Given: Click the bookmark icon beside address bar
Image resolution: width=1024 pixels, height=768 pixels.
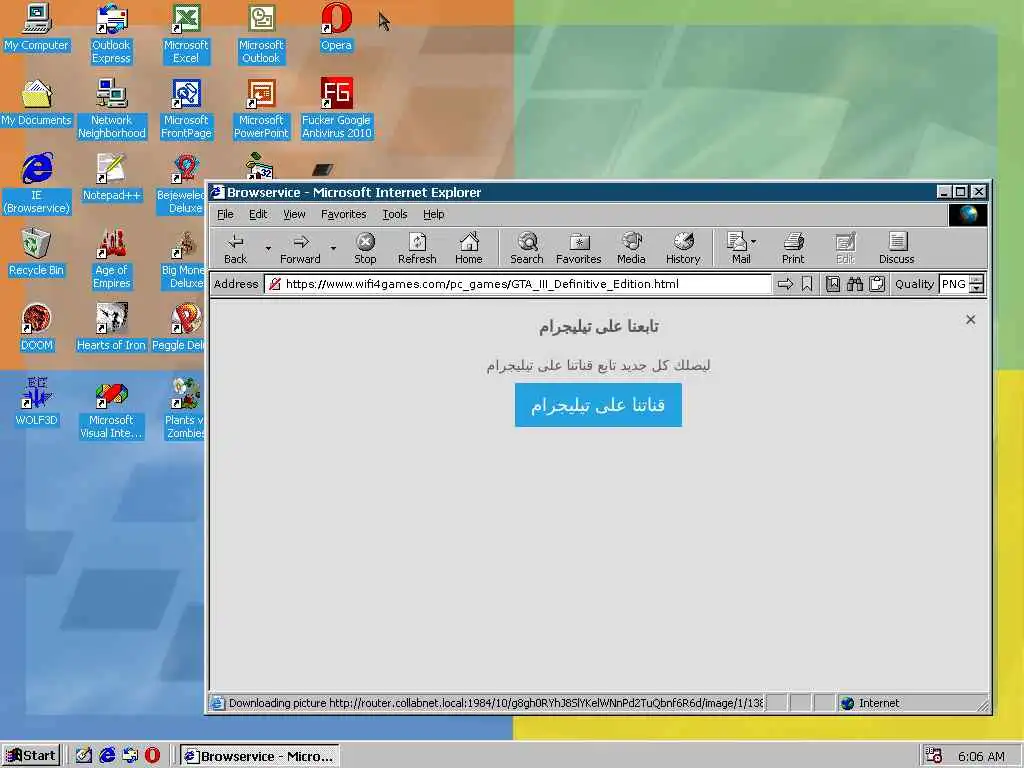Looking at the screenshot, I should [x=807, y=284].
